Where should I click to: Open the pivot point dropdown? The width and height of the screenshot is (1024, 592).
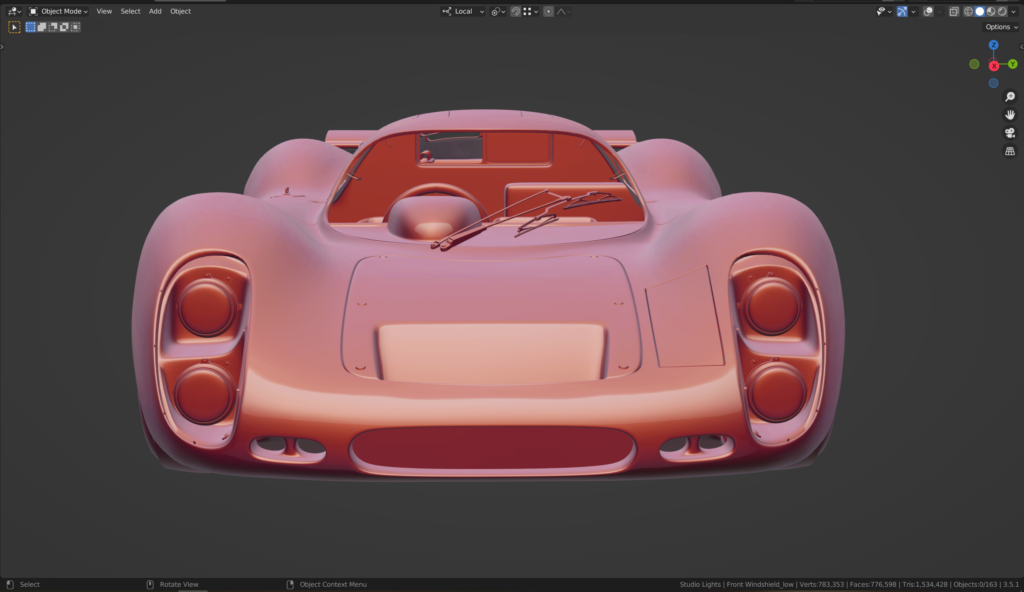coord(498,11)
